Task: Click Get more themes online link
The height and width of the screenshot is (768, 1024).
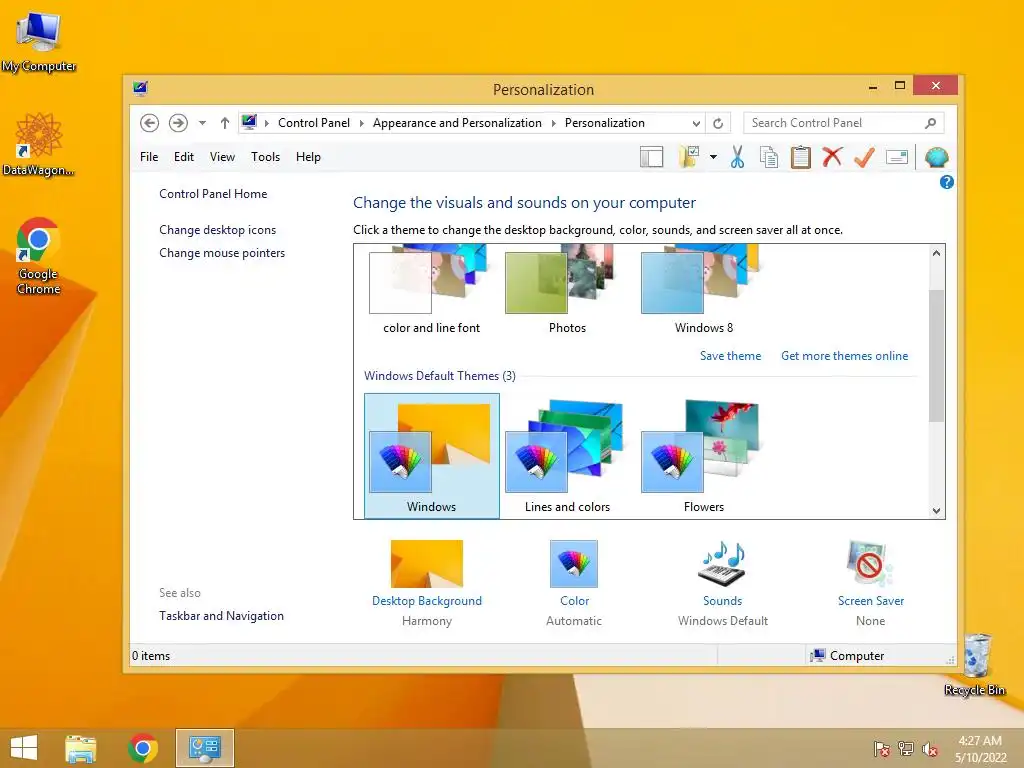Action: (844, 356)
